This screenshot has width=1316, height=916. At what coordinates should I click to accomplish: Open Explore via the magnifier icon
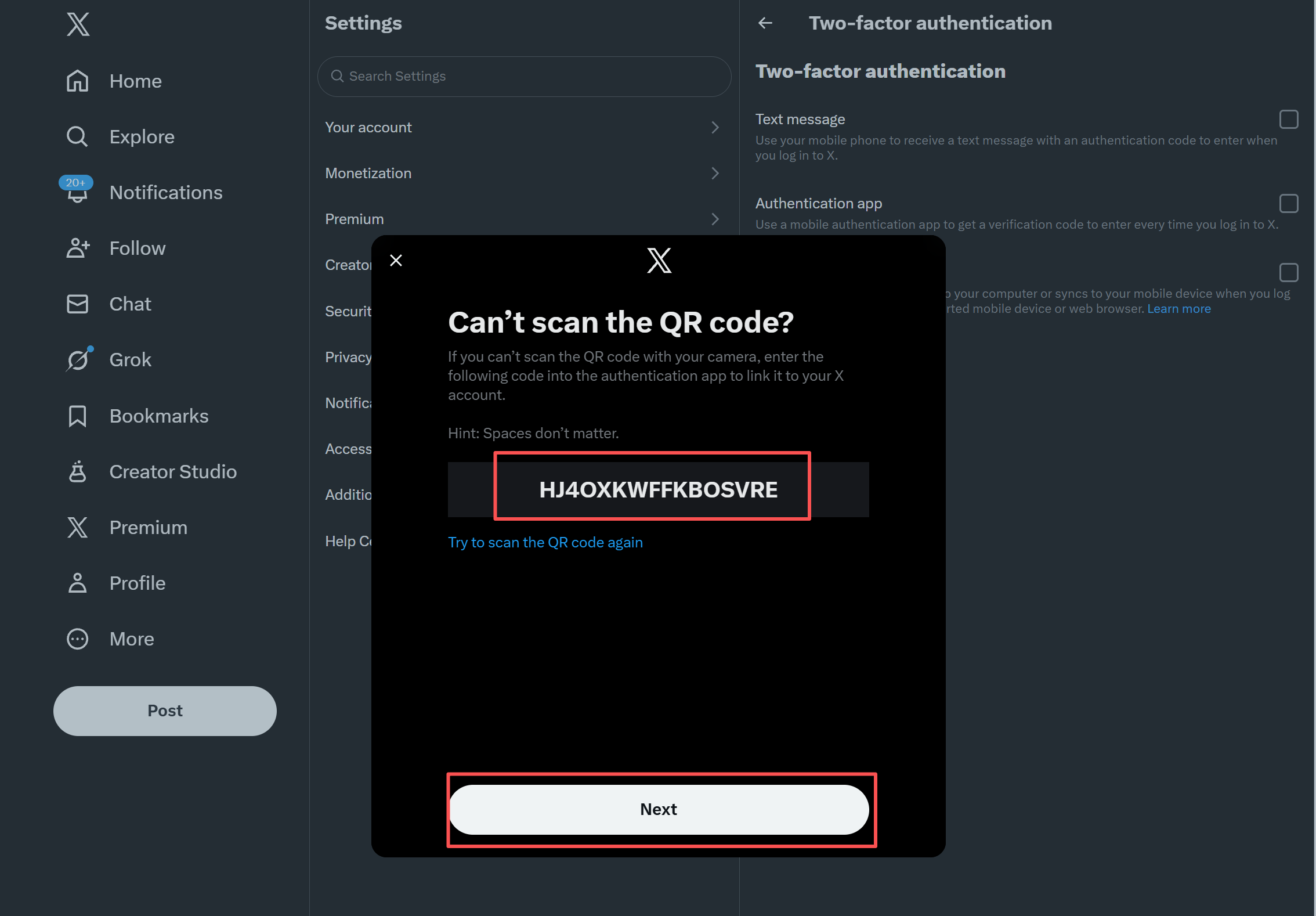(77, 136)
